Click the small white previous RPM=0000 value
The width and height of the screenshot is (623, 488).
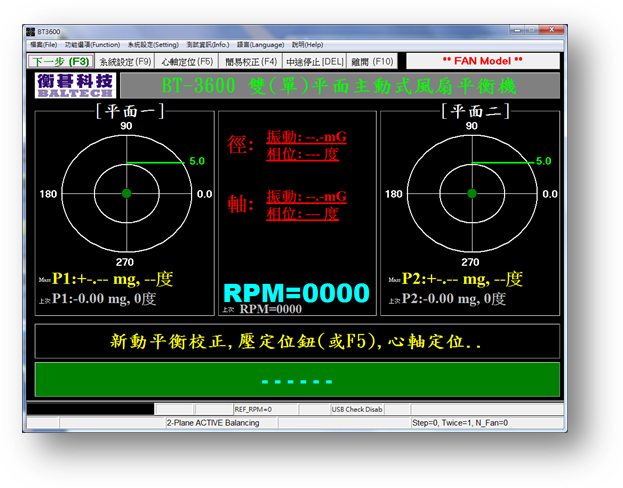click(271, 309)
